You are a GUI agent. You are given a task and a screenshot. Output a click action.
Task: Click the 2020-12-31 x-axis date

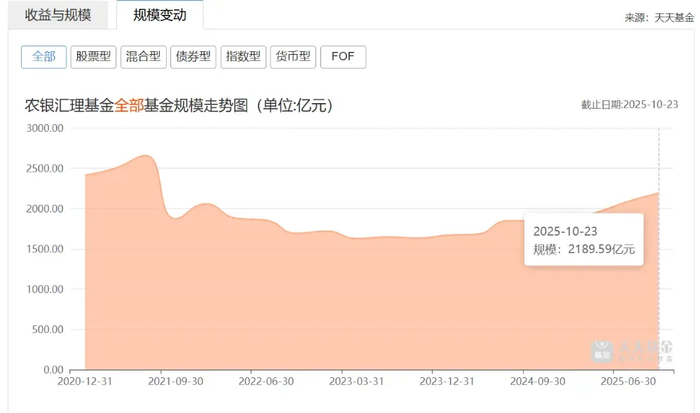85,381
